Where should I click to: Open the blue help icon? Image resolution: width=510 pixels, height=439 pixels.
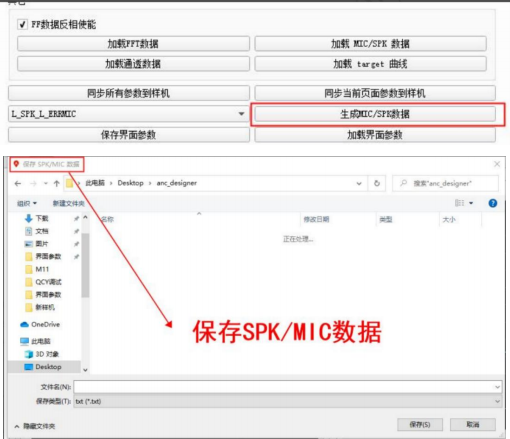[493, 203]
